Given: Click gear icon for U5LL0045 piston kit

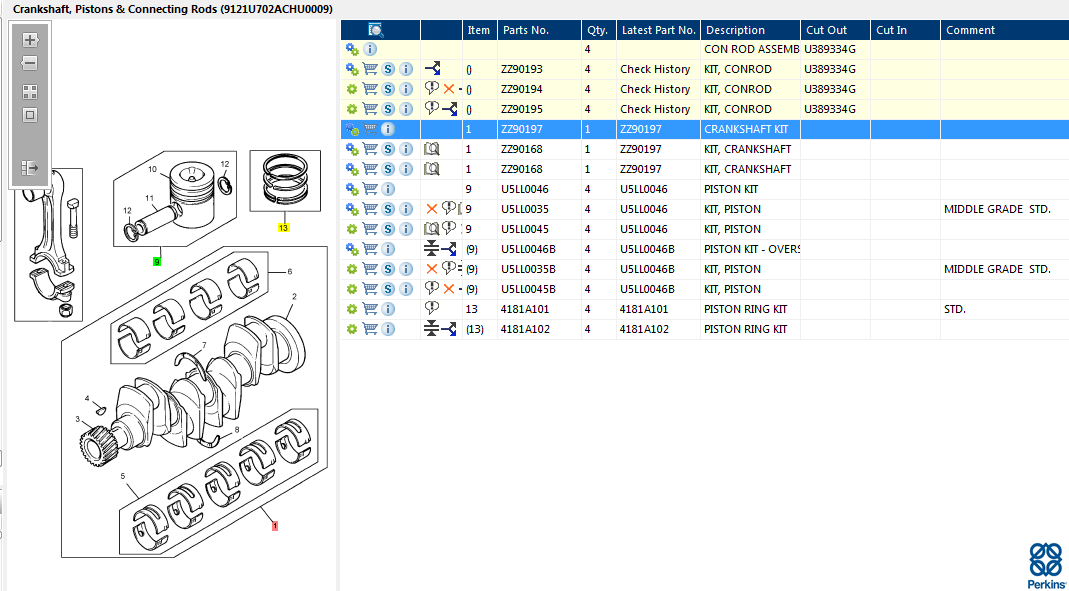Looking at the screenshot, I should (x=352, y=229).
